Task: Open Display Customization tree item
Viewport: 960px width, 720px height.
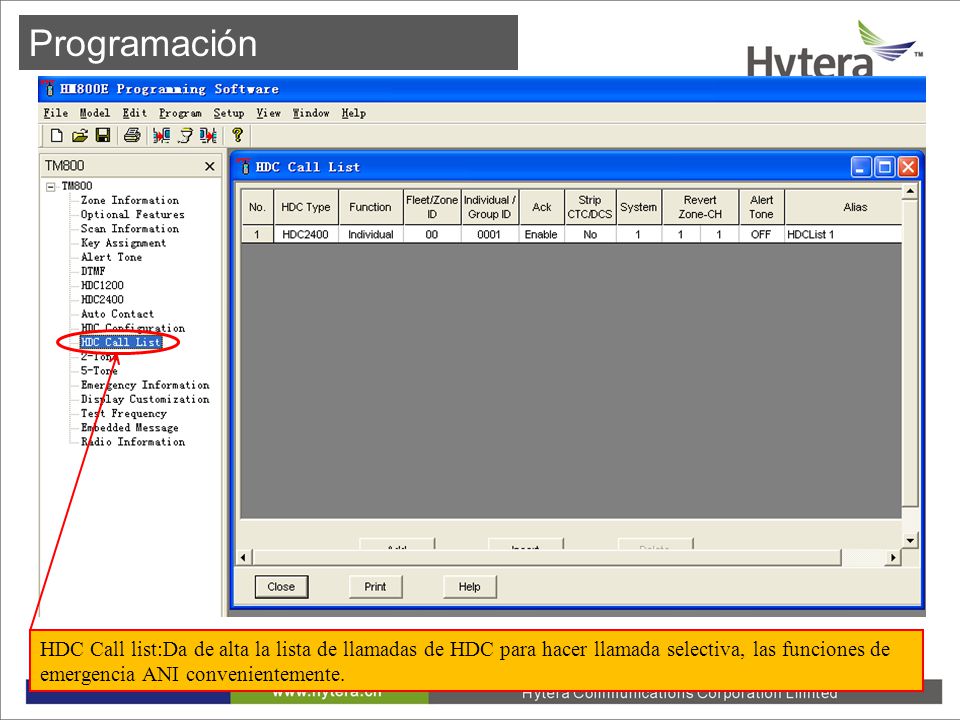Action: pos(145,399)
